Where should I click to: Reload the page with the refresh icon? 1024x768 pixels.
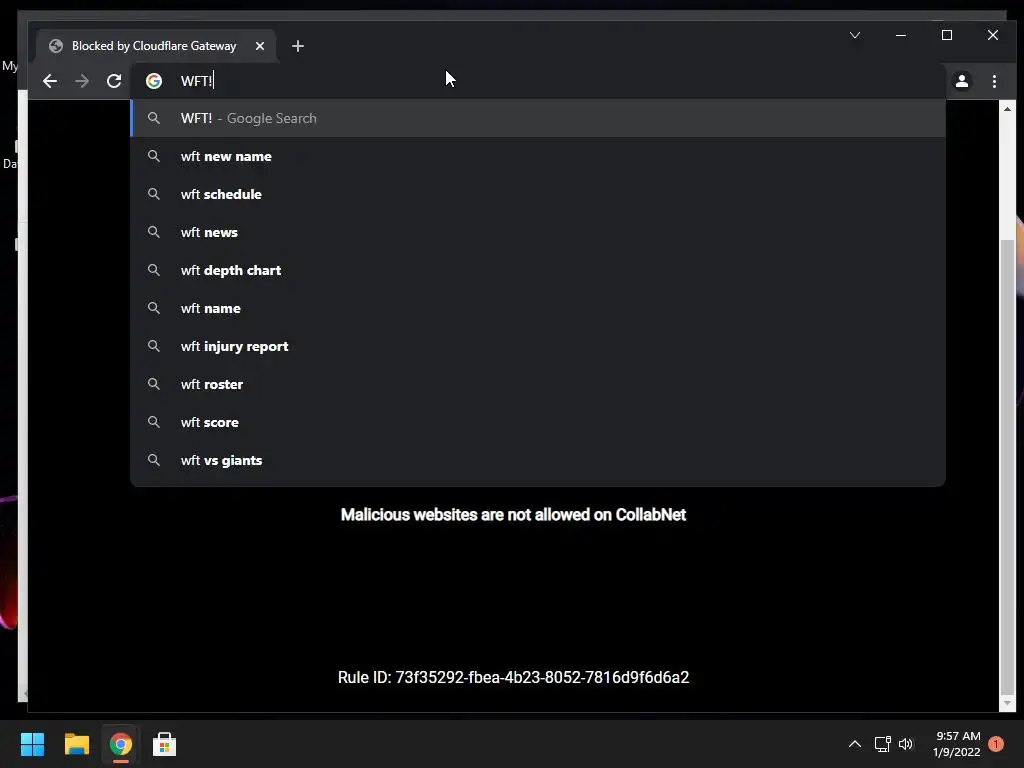point(114,81)
